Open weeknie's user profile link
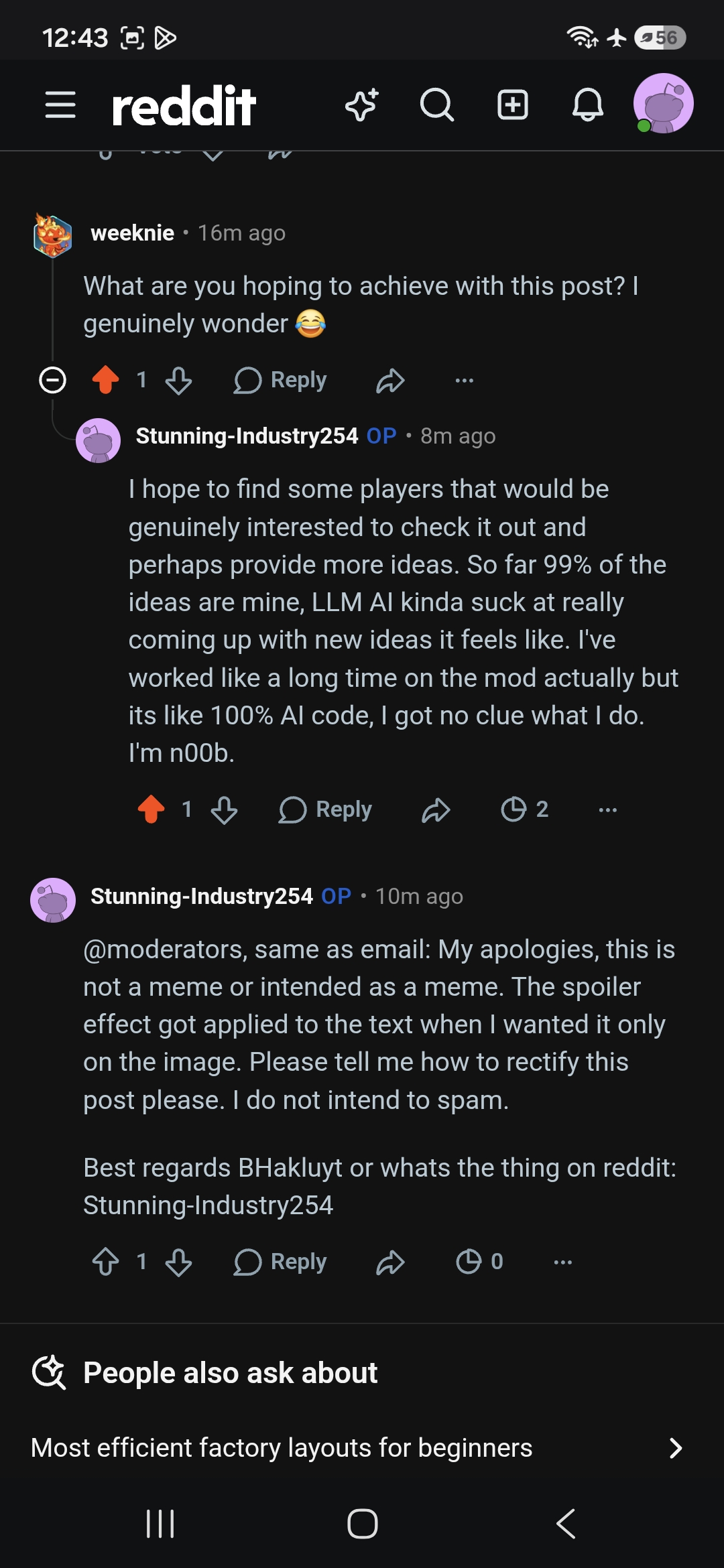Screen dimensions: 724x1568 pos(133,233)
